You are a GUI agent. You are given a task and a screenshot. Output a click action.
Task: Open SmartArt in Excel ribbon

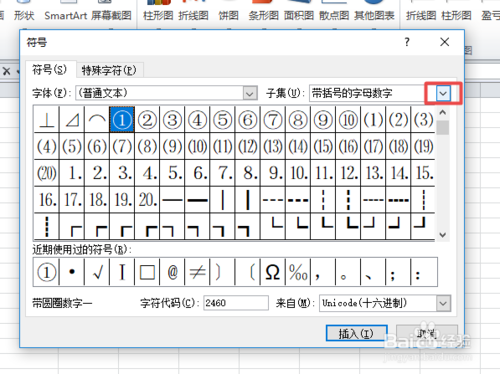[66, 15]
